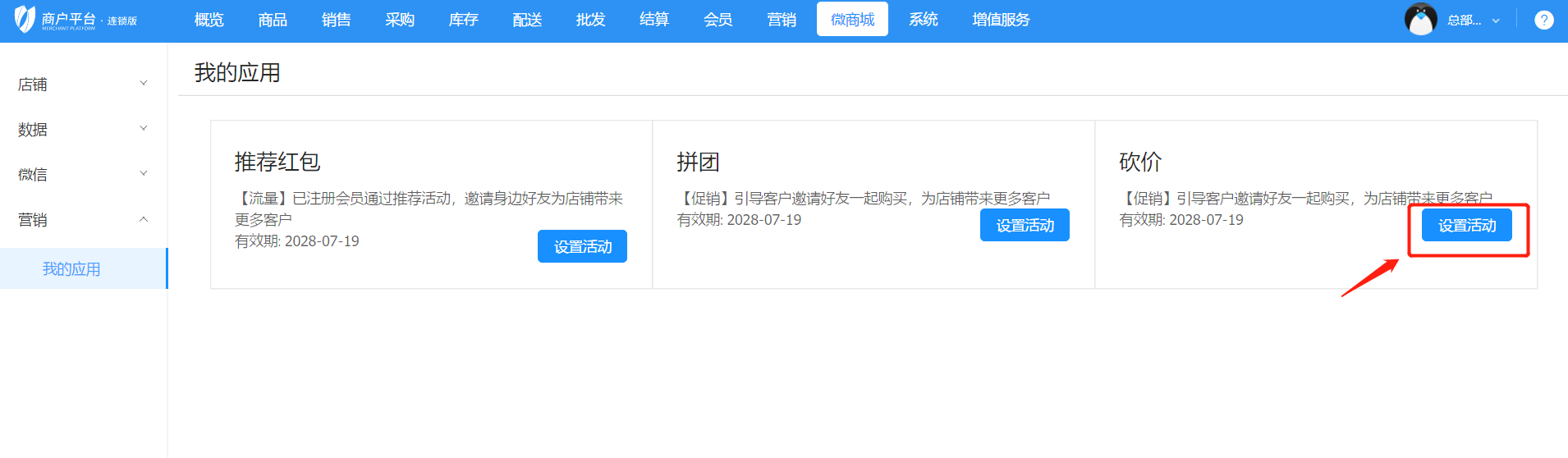Open the 增值服务 menu

[x=1001, y=20]
